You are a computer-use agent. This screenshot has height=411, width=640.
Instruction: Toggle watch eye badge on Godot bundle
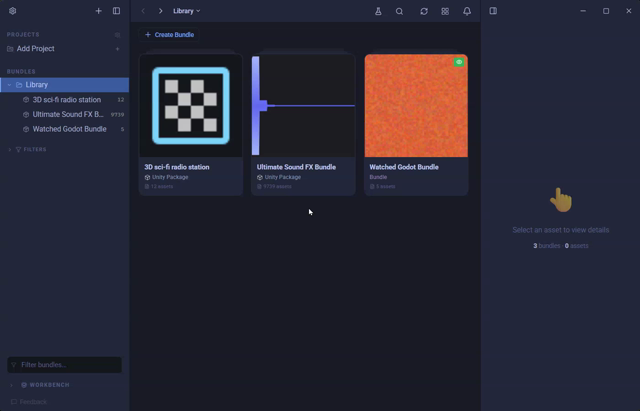point(459,62)
